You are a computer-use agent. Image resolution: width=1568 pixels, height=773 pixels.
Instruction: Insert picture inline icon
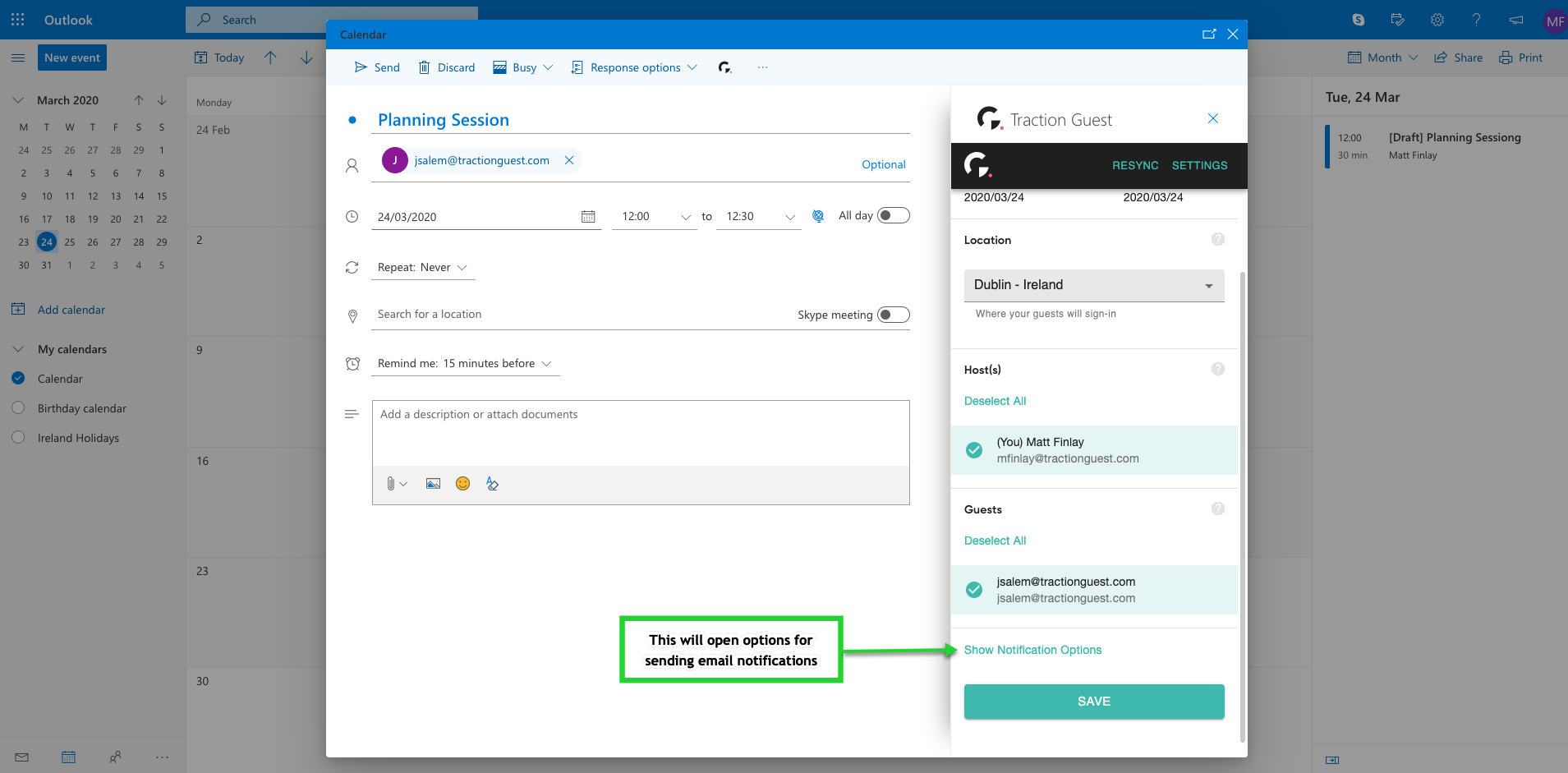pyautogui.click(x=434, y=484)
